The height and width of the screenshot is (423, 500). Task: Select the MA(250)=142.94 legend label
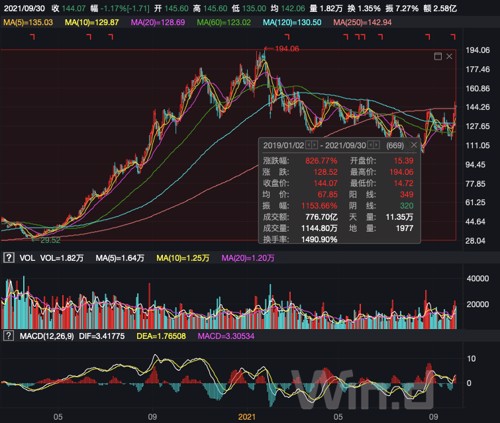(x=363, y=22)
